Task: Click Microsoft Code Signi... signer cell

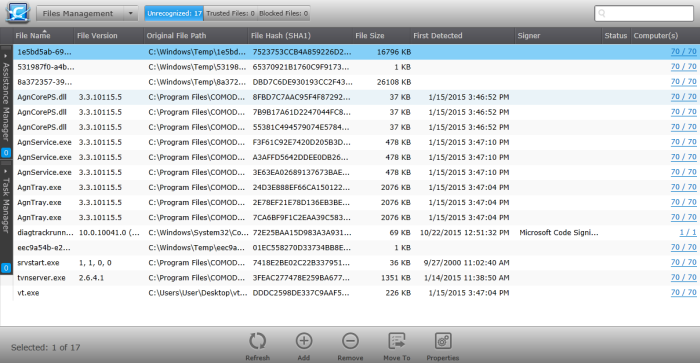Action: [558, 233]
